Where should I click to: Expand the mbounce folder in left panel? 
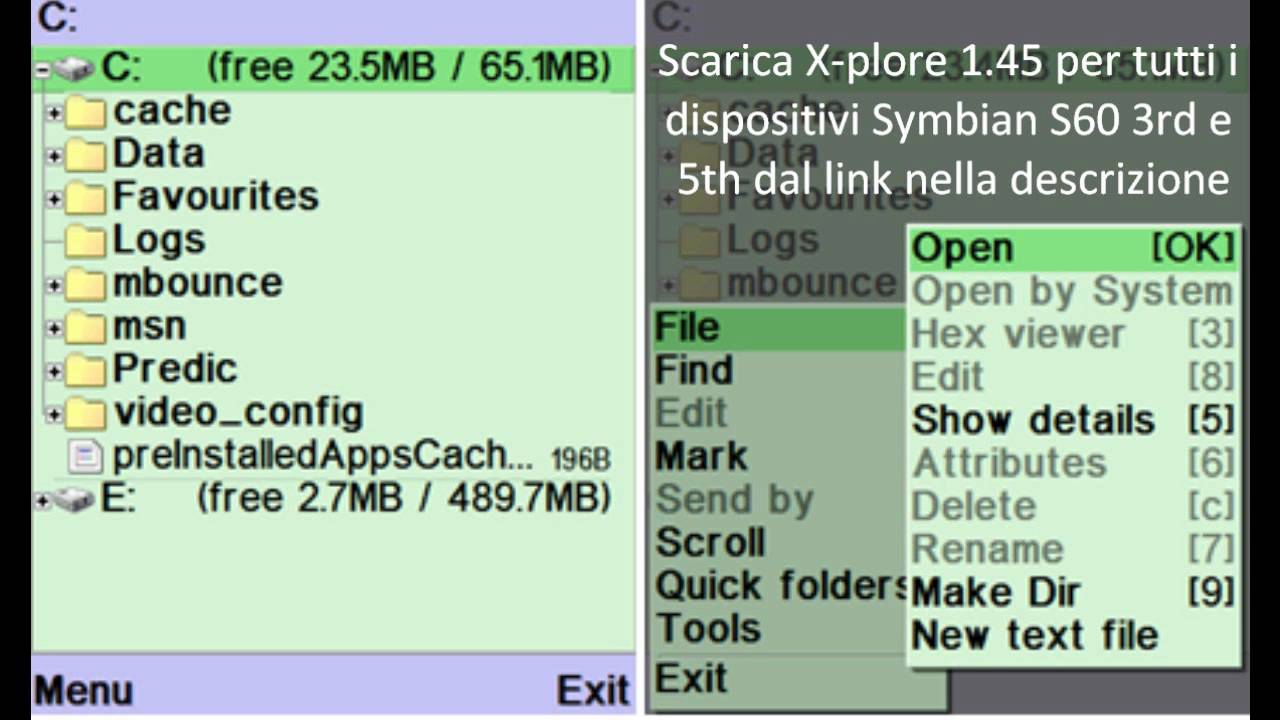click(55, 286)
